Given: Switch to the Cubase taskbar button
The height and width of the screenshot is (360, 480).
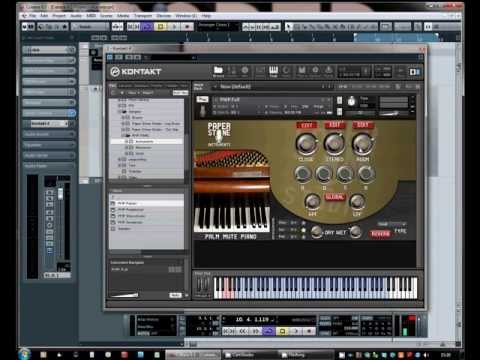Looking at the screenshot, I should [x=194, y=355].
